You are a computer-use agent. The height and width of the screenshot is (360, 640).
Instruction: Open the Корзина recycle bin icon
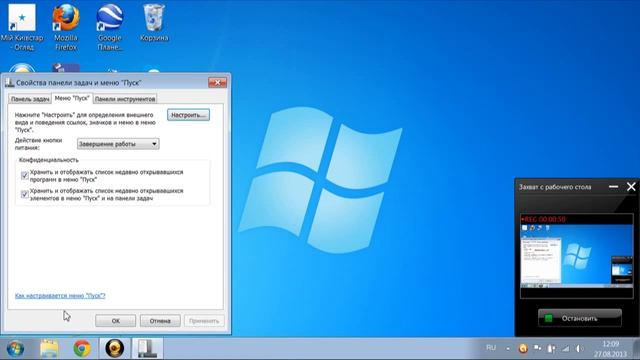point(154,23)
